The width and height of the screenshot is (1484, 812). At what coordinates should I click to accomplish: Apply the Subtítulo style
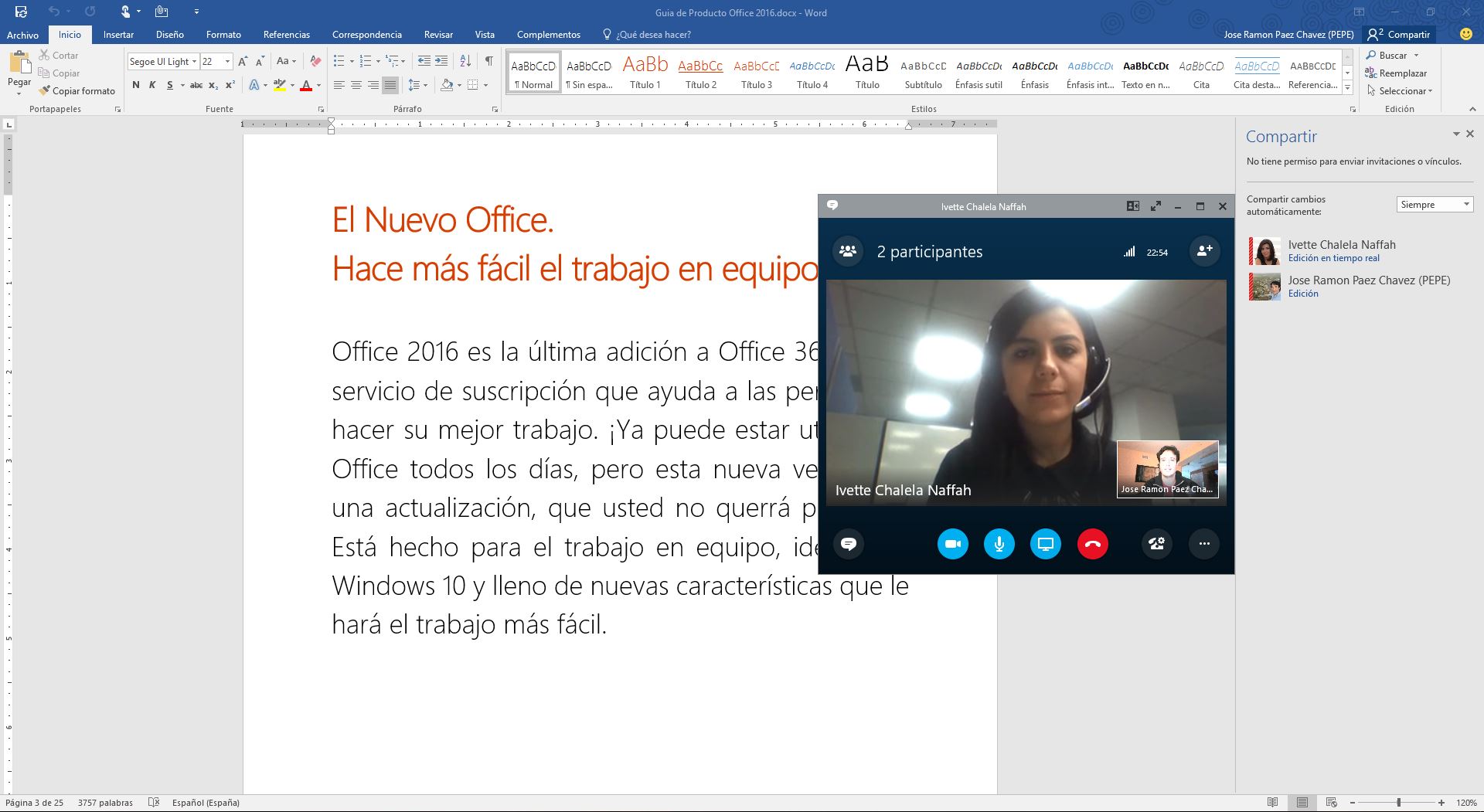(923, 72)
